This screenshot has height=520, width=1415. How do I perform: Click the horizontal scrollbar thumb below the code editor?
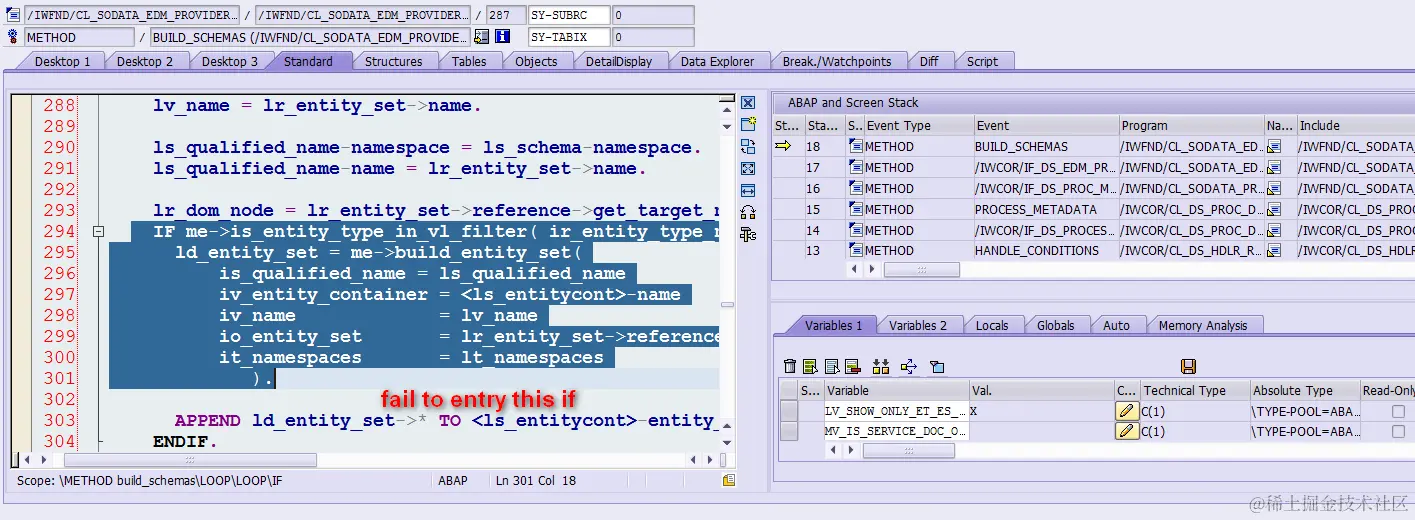190,460
